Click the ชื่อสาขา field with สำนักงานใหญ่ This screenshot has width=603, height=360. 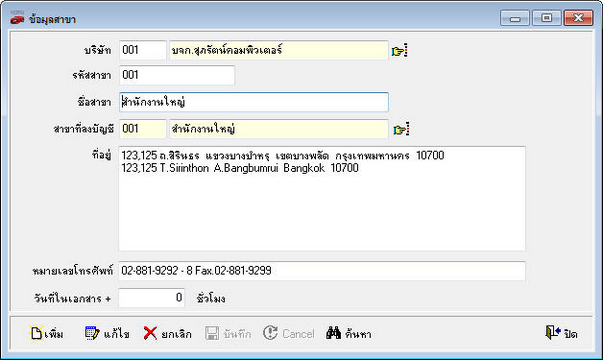(x=254, y=102)
